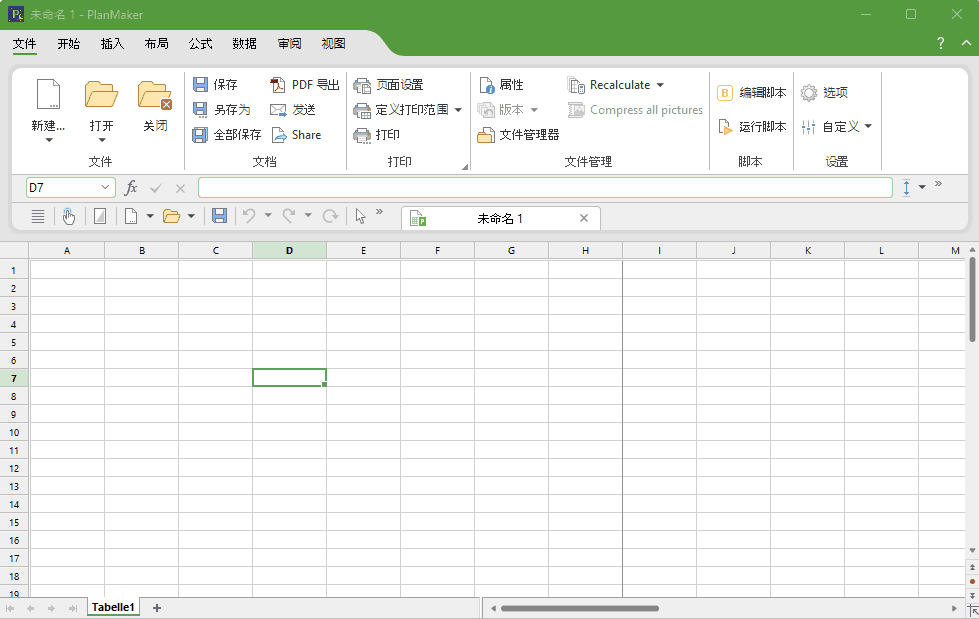
Task: Expand the Recalculate dropdown arrow
Action: click(660, 86)
